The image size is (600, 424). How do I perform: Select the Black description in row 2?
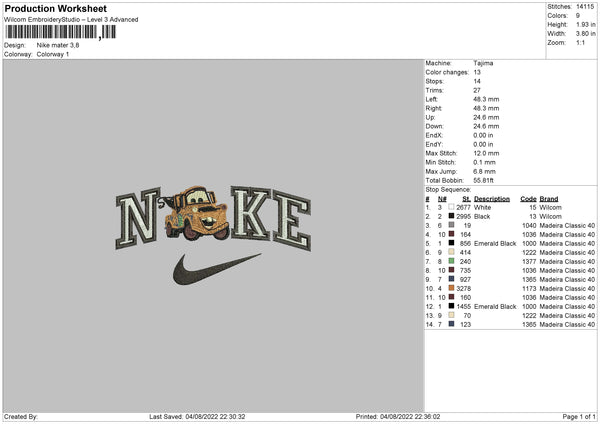coord(482,217)
